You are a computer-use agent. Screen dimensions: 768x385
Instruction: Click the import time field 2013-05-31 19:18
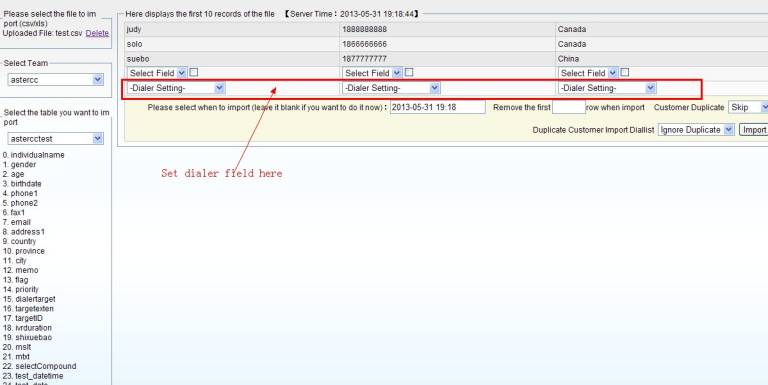tap(438, 107)
